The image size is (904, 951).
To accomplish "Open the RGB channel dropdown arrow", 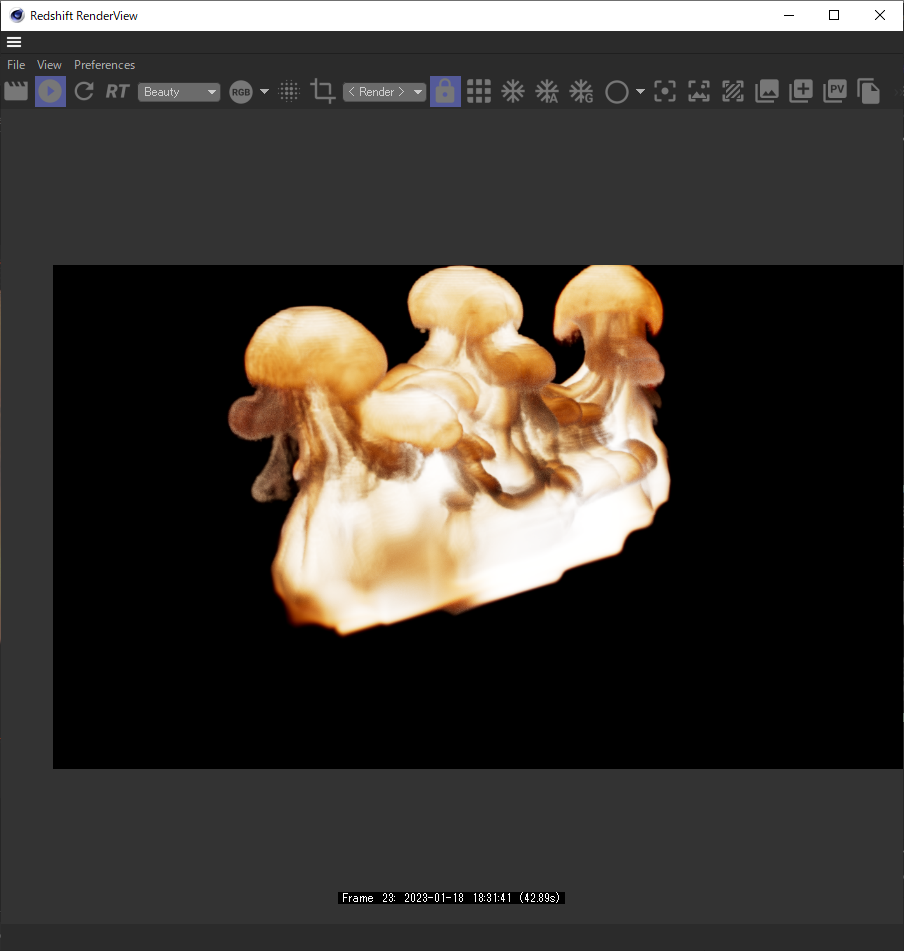I will (263, 91).
